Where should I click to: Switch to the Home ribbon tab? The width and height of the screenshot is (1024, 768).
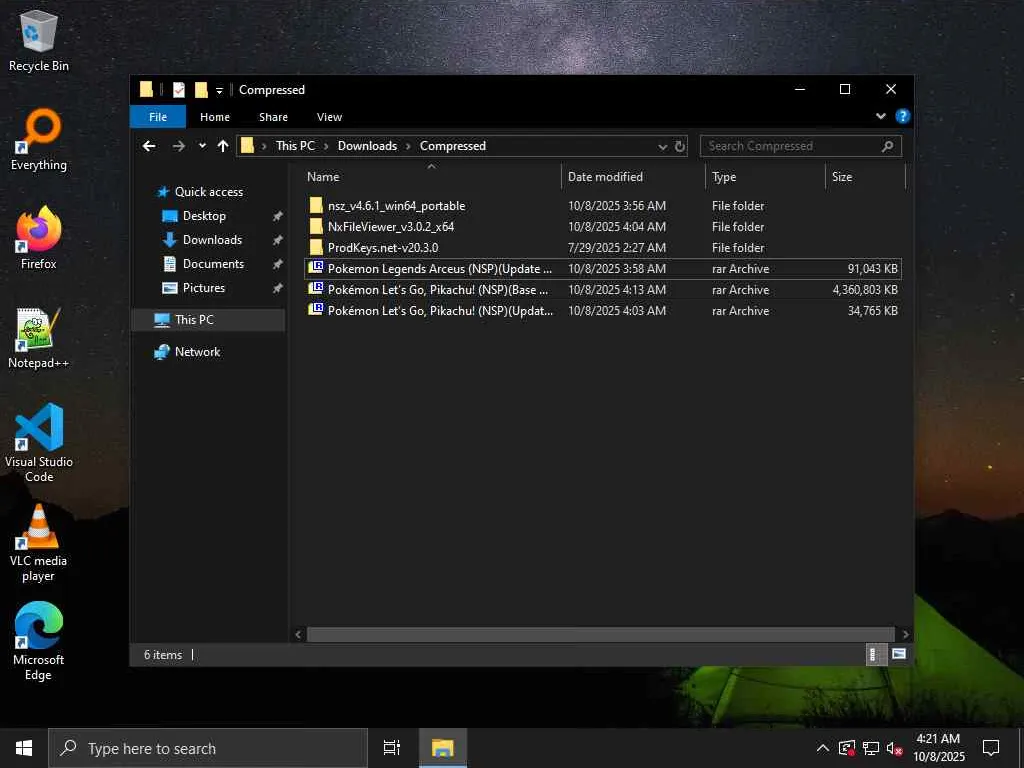[215, 117]
